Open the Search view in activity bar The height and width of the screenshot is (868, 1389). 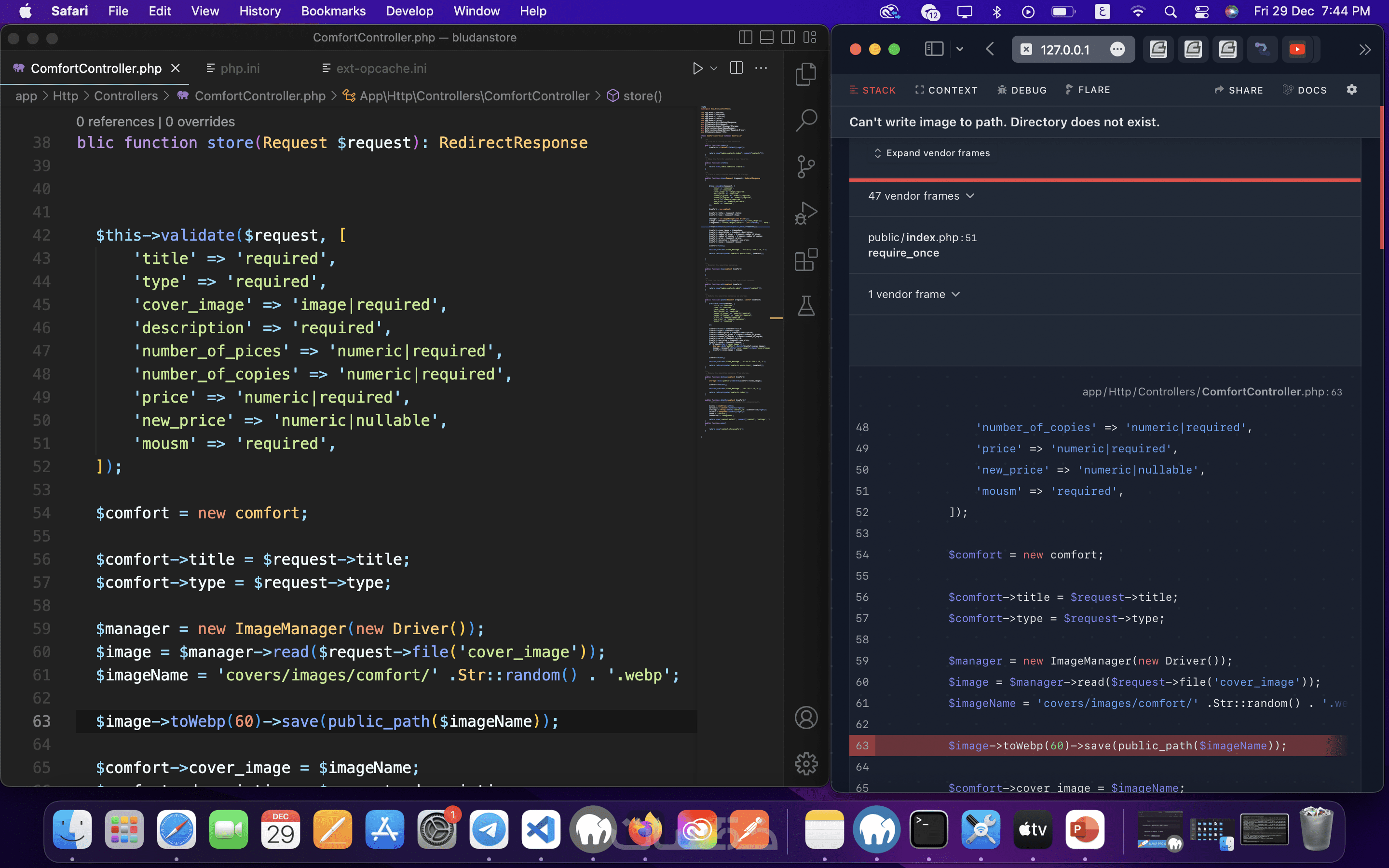tap(806, 121)
